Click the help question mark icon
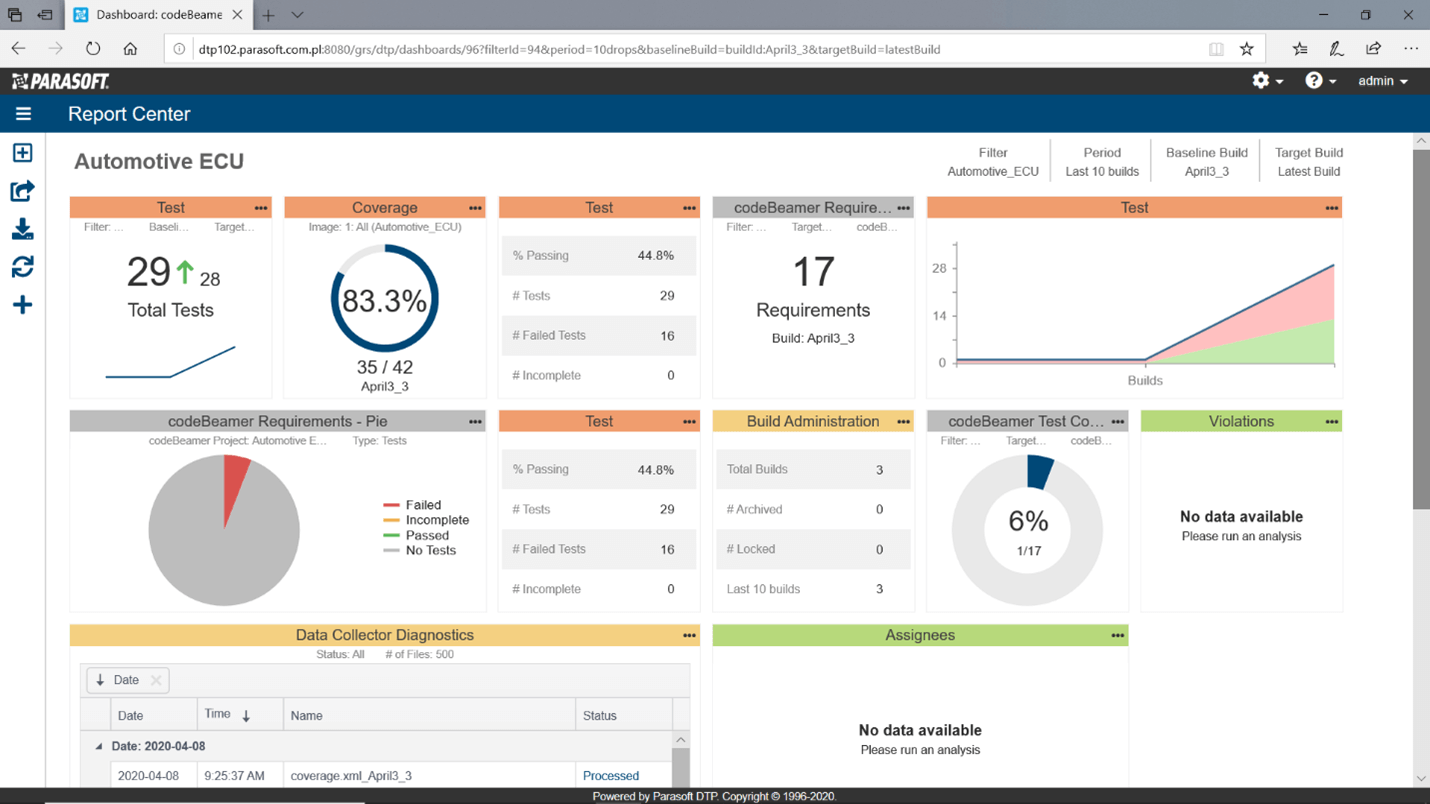This screenshot has height=804, width=1430. coord(1314,80)
